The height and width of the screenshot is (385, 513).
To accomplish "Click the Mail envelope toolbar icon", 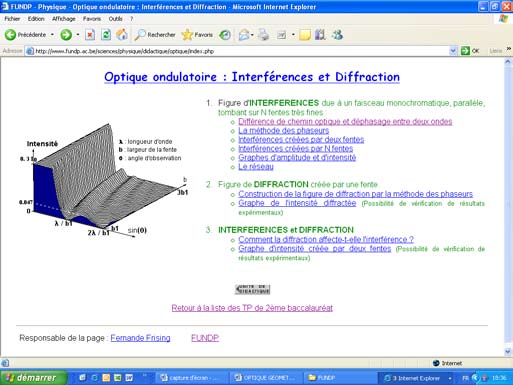I will click(x=245, y=35).
